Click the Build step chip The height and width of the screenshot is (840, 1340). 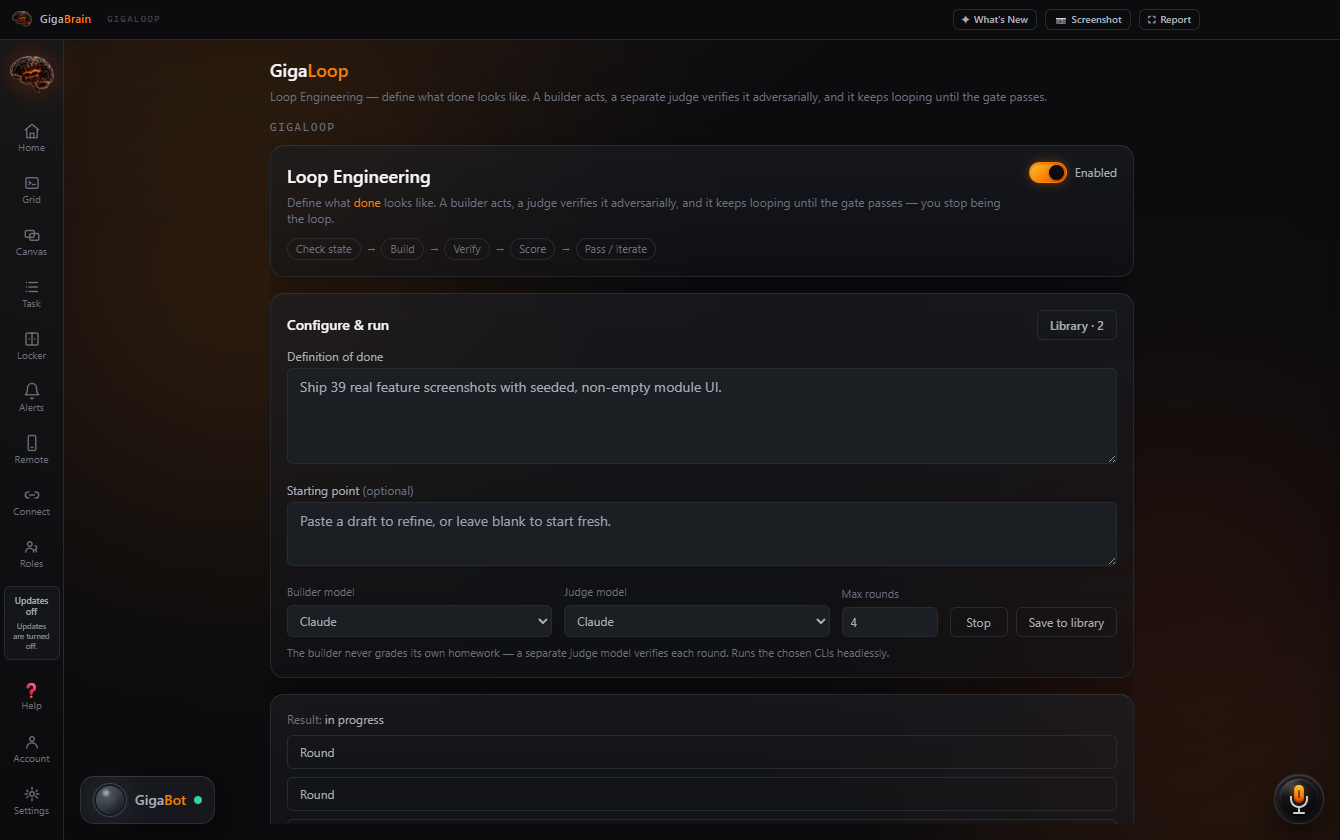(x=402, y=249)
